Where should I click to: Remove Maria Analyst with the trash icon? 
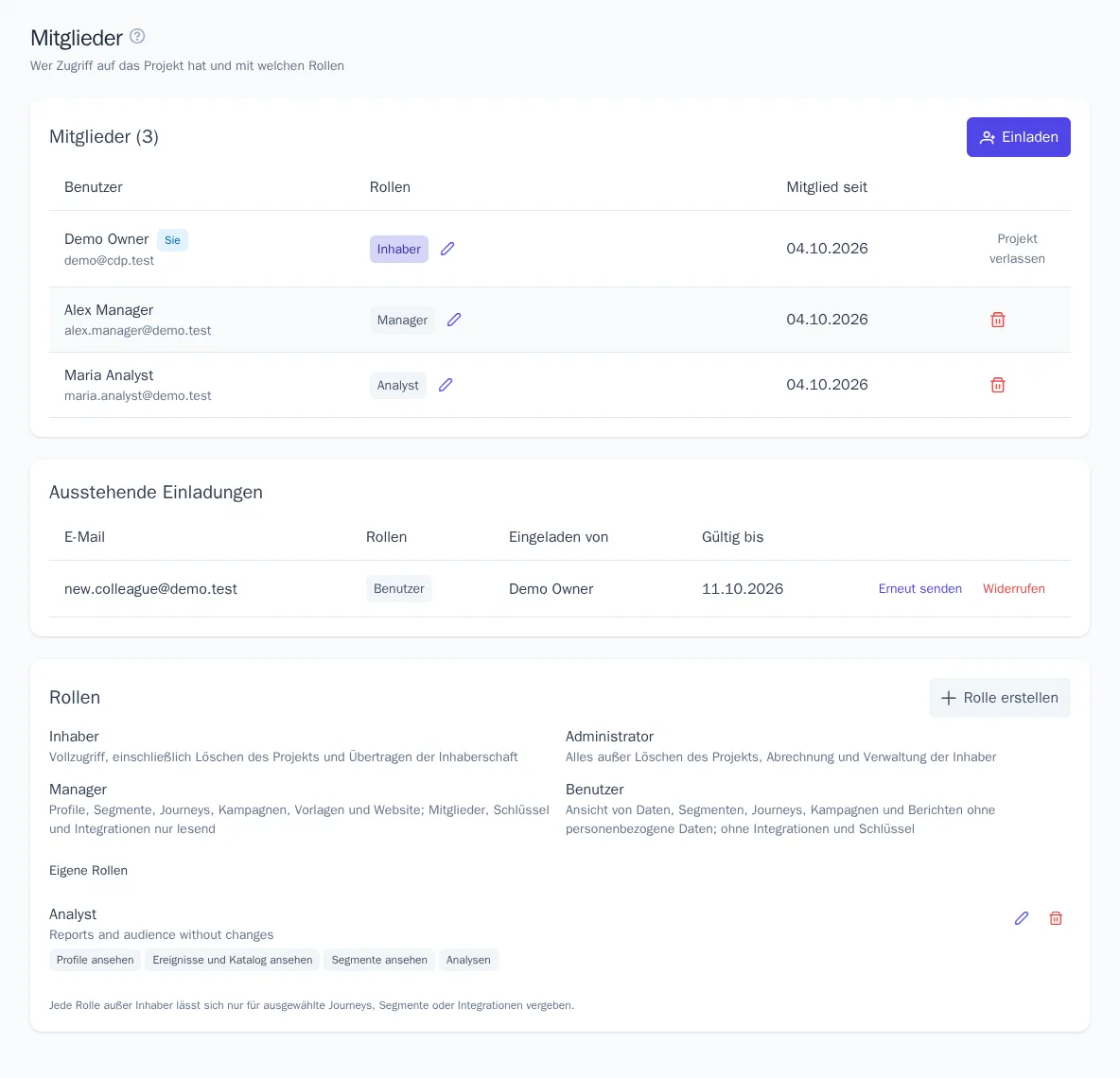(x=998, y=385)
